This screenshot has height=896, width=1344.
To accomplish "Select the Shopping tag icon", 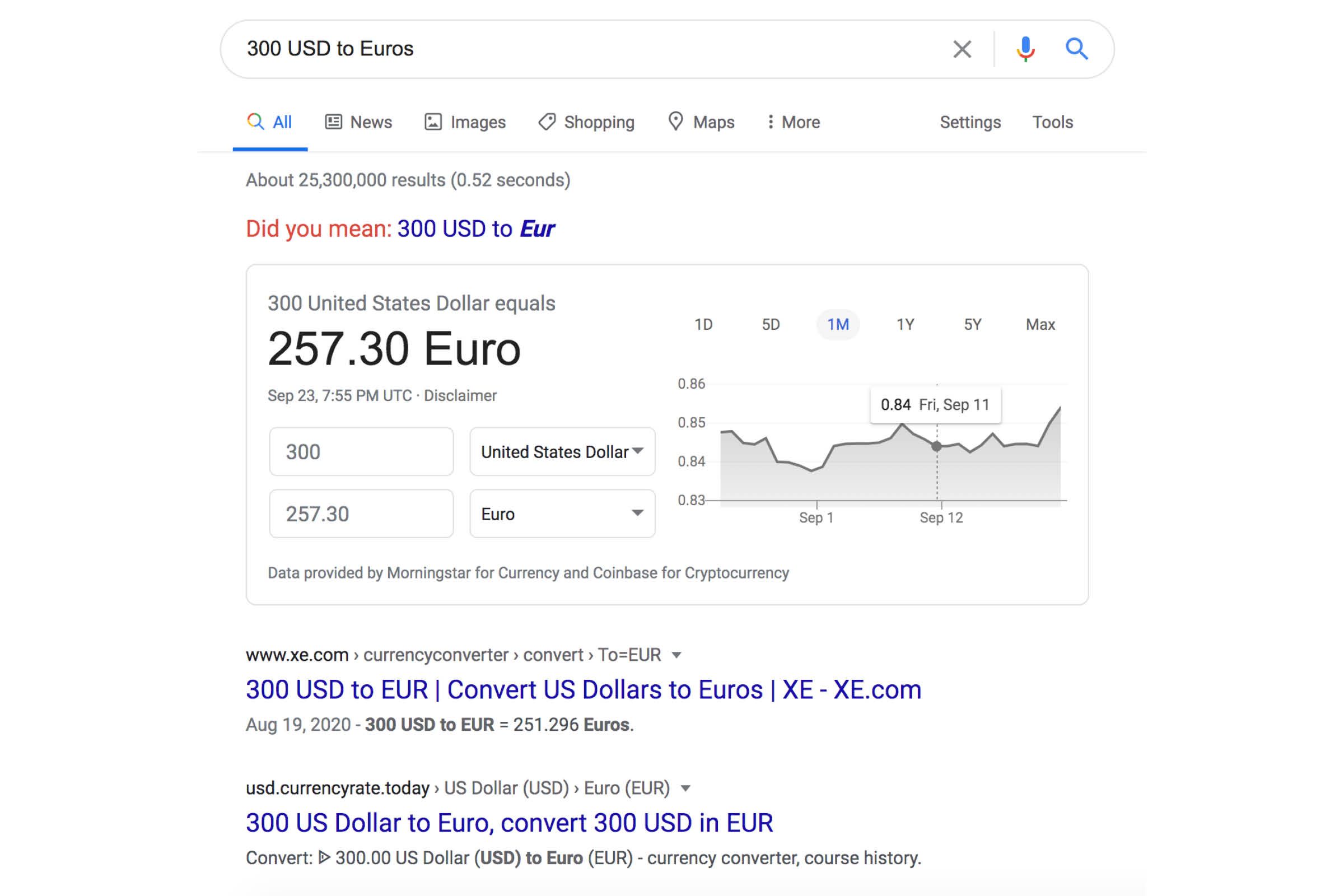I will tap(547, 122).
